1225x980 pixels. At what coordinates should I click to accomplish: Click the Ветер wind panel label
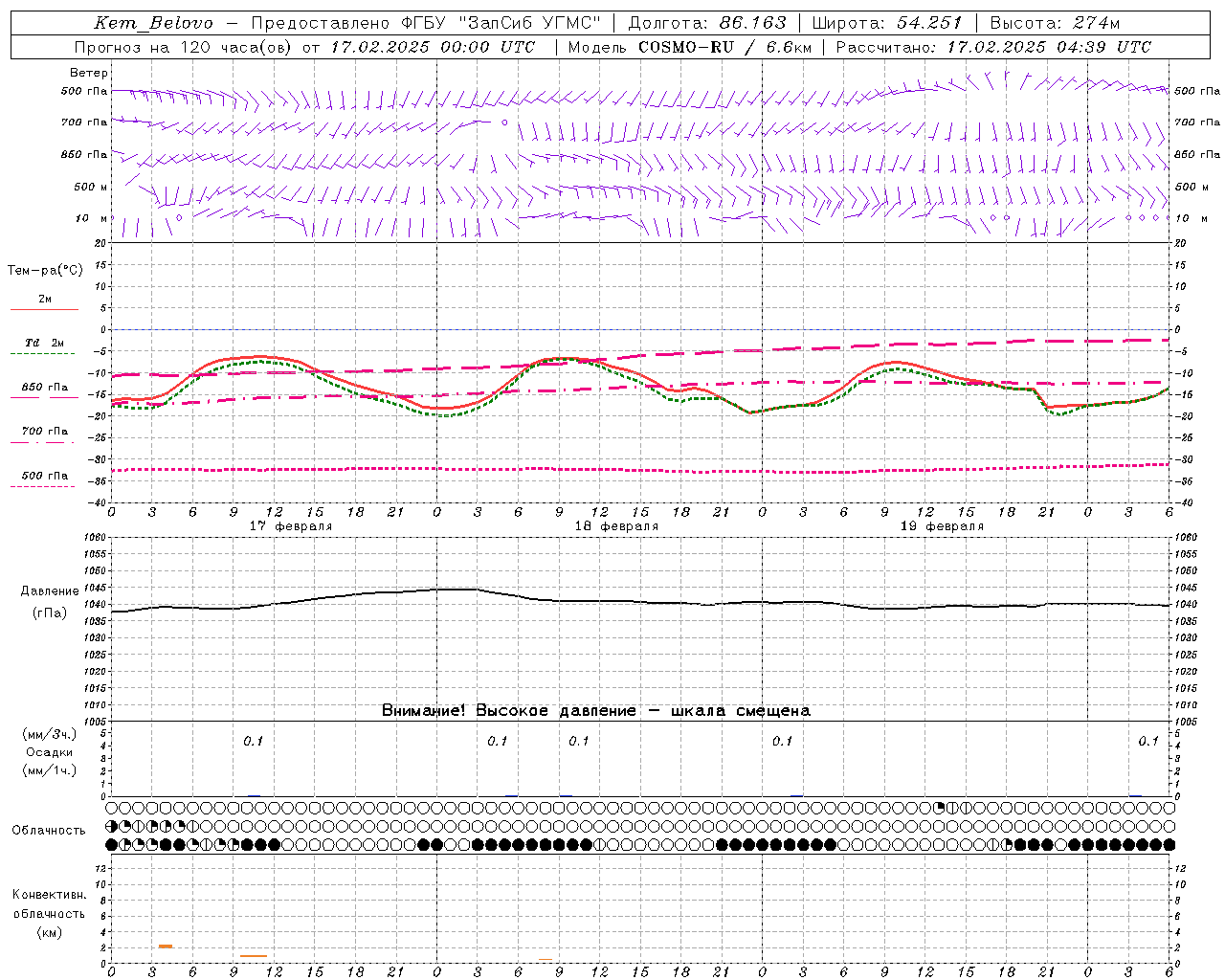(x=89, y=73)
